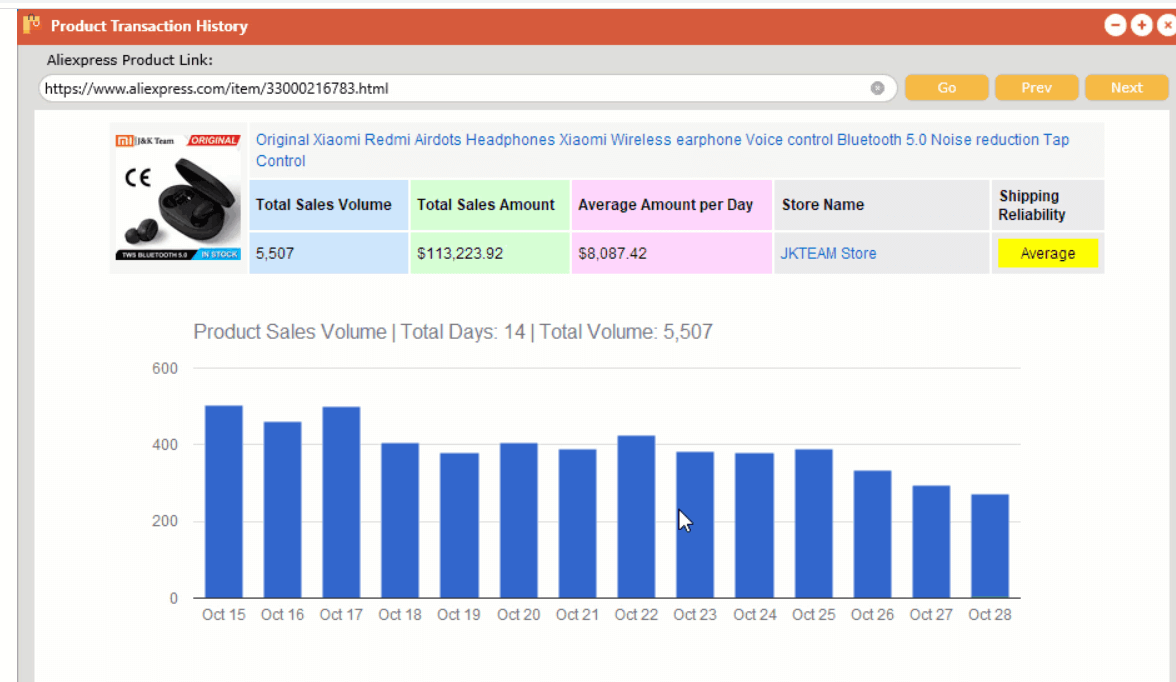The width and height of the screenshot is (1176, 682).
Task: Click the Total Sales Volume header cell
Action: coord(328,205)
